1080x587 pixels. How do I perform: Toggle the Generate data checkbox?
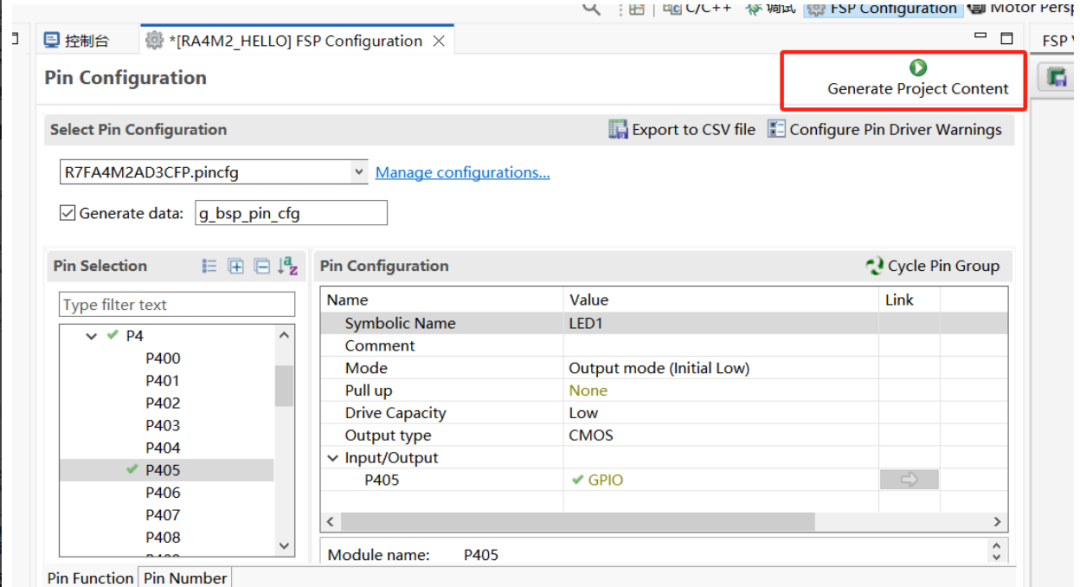pos(68,213)
